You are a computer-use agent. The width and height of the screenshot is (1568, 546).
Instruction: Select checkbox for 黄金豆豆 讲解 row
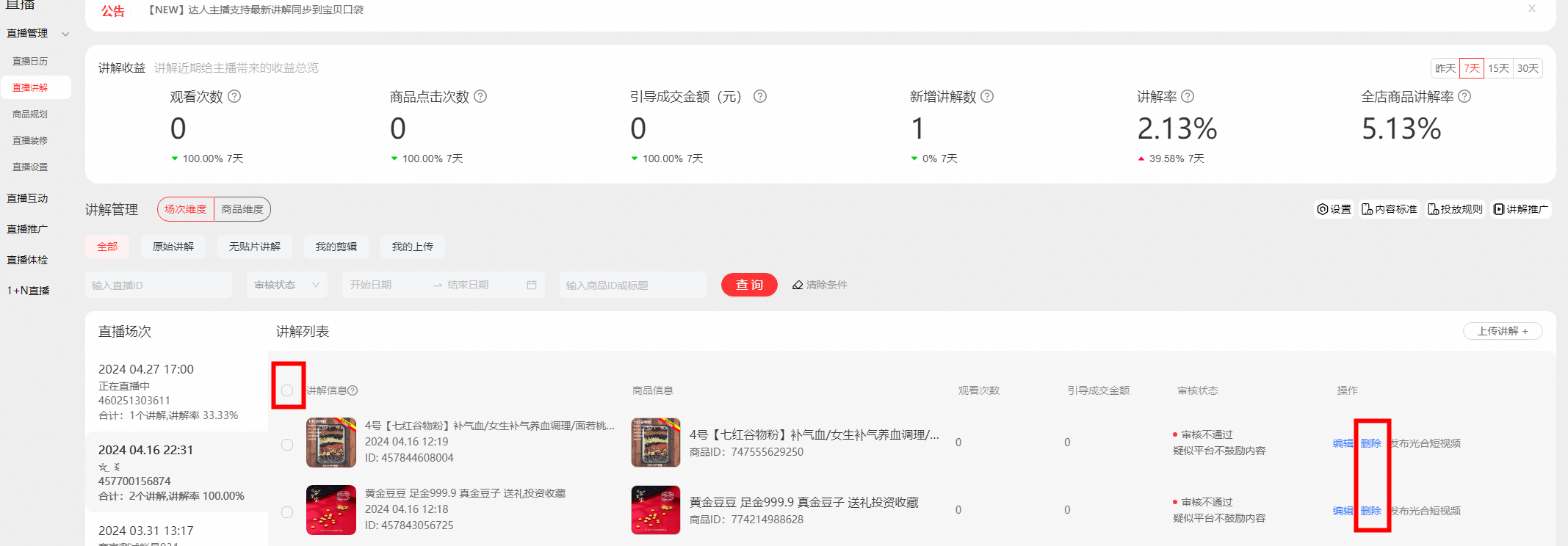coord(287,512)
